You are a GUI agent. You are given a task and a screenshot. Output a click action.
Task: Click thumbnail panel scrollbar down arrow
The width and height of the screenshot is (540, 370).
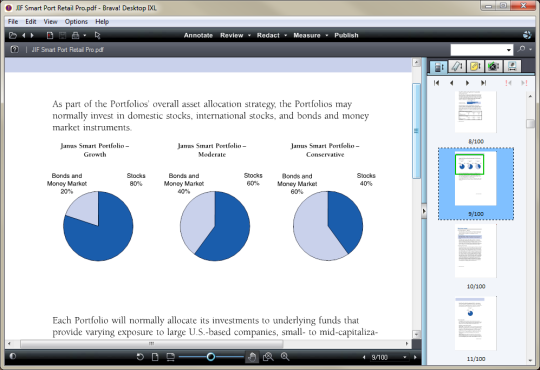pos(530,360)
